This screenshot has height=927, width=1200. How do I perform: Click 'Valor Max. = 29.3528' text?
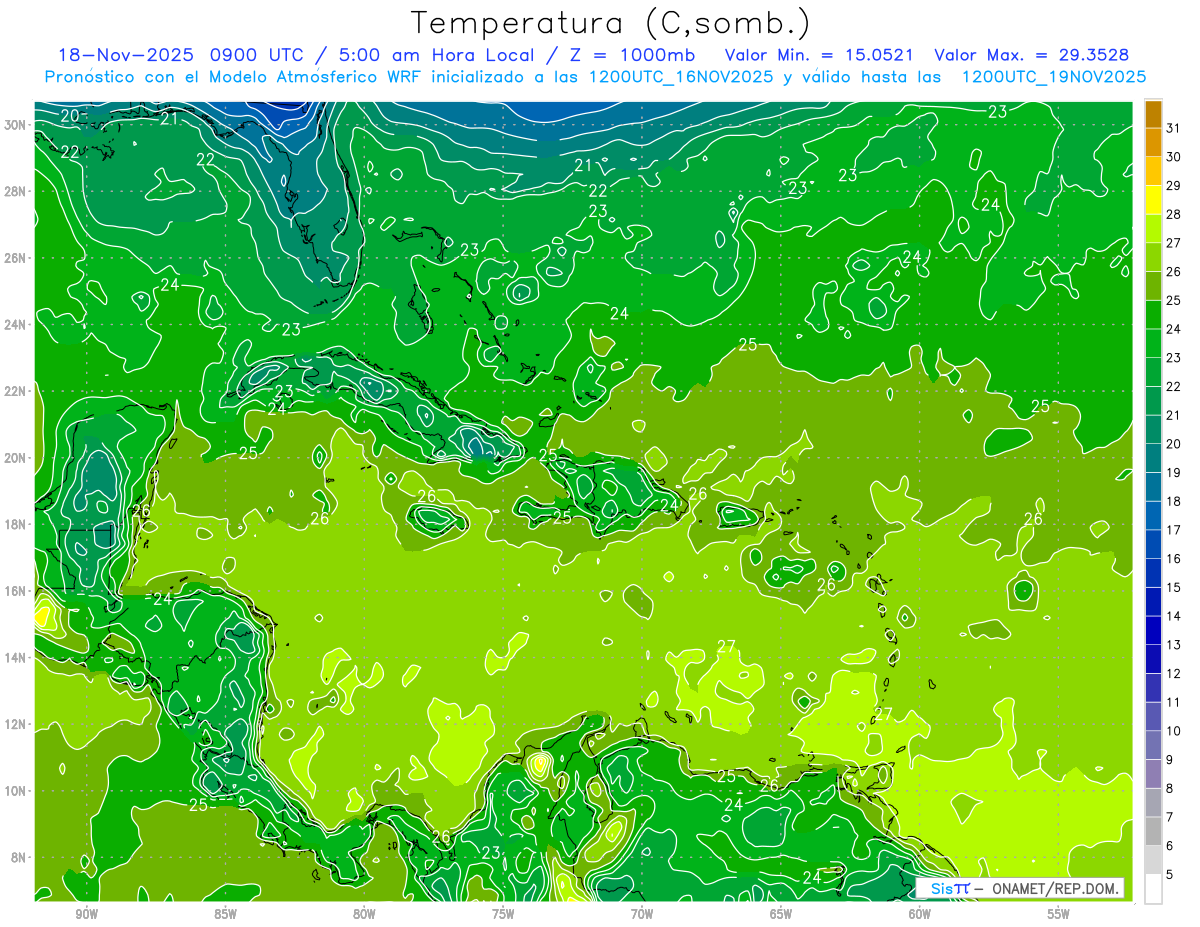coord(1032,55)
